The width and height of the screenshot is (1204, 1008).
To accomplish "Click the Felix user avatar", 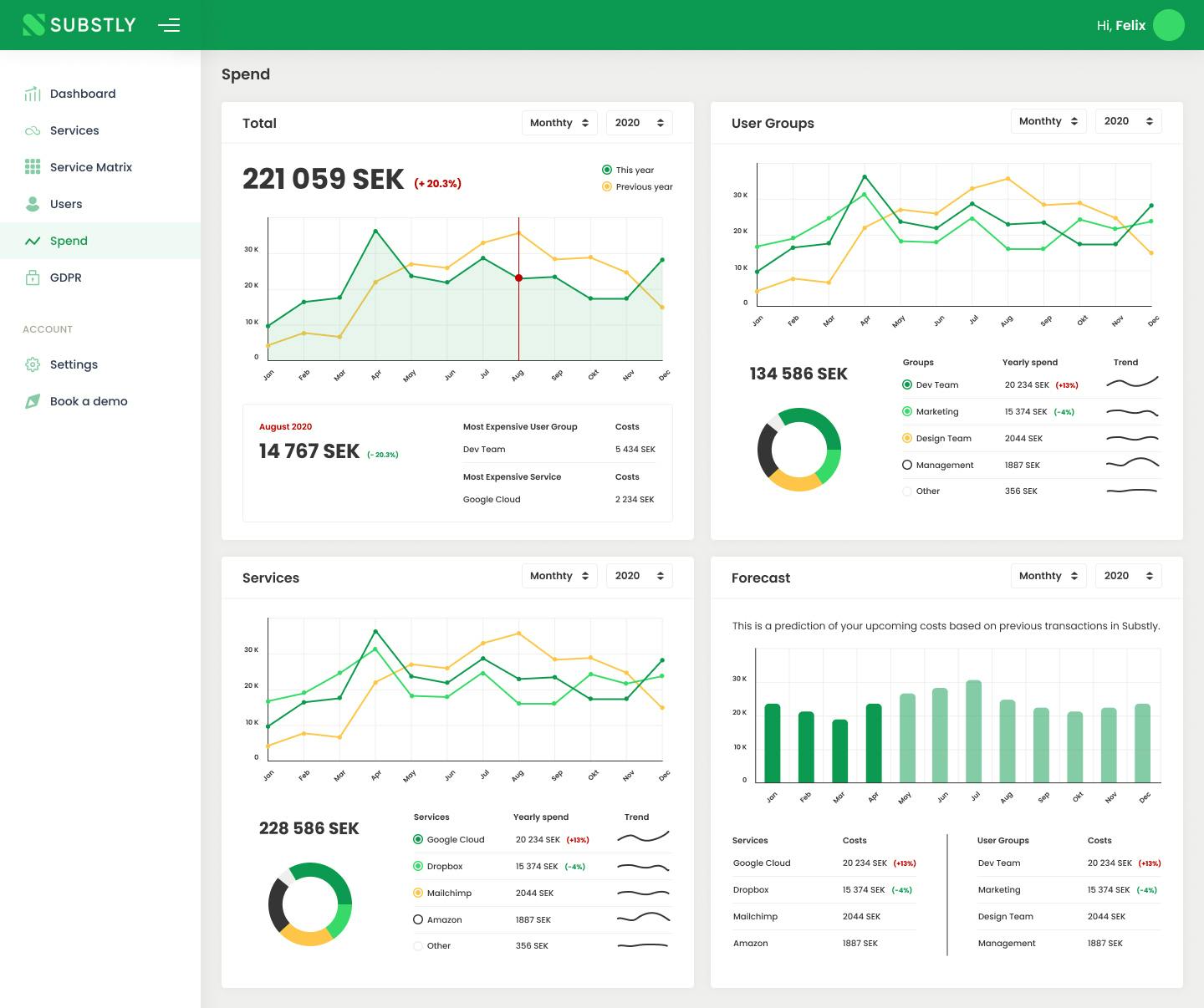I will pos(1169,25).
